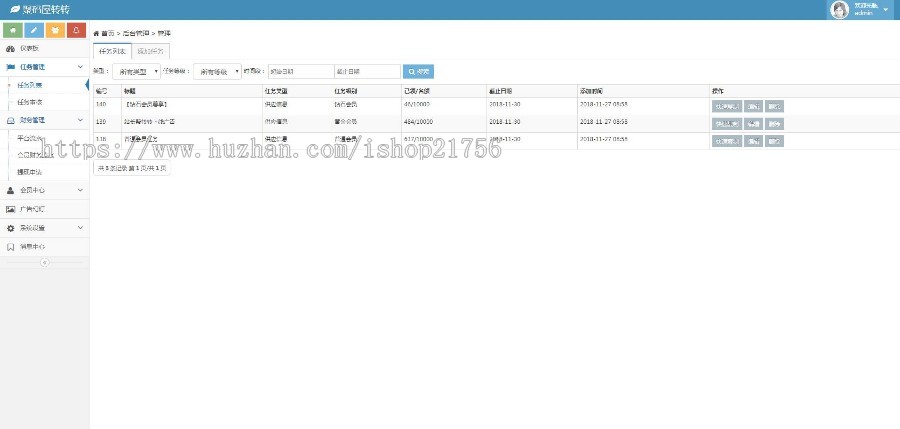The height and width of the screenshot is (429, 900).
Task: Collapse the 财务管理 menu chevron
Action: [80, 121]
